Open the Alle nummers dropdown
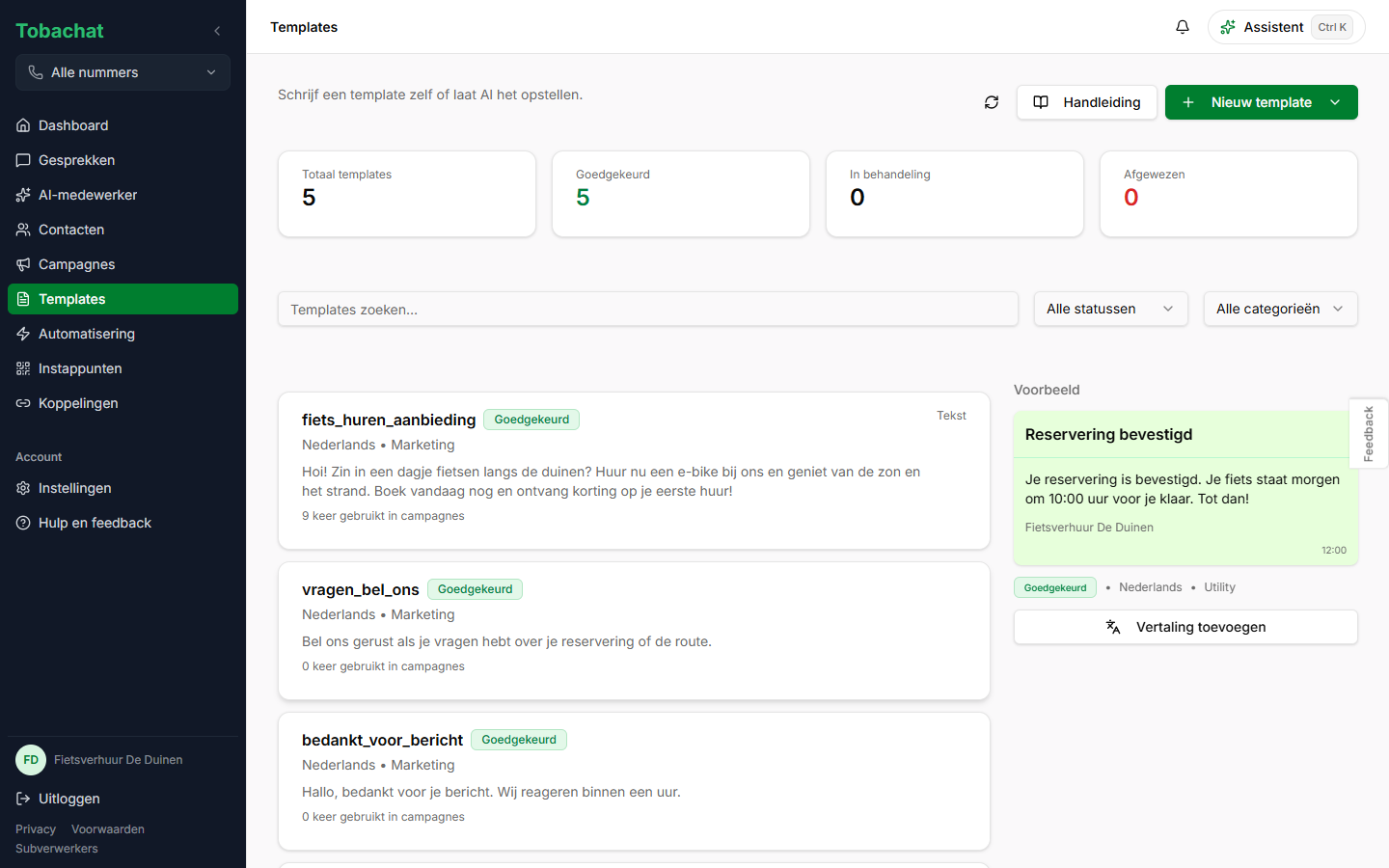Screen dimensions: 1389x868 coord(123,72)
